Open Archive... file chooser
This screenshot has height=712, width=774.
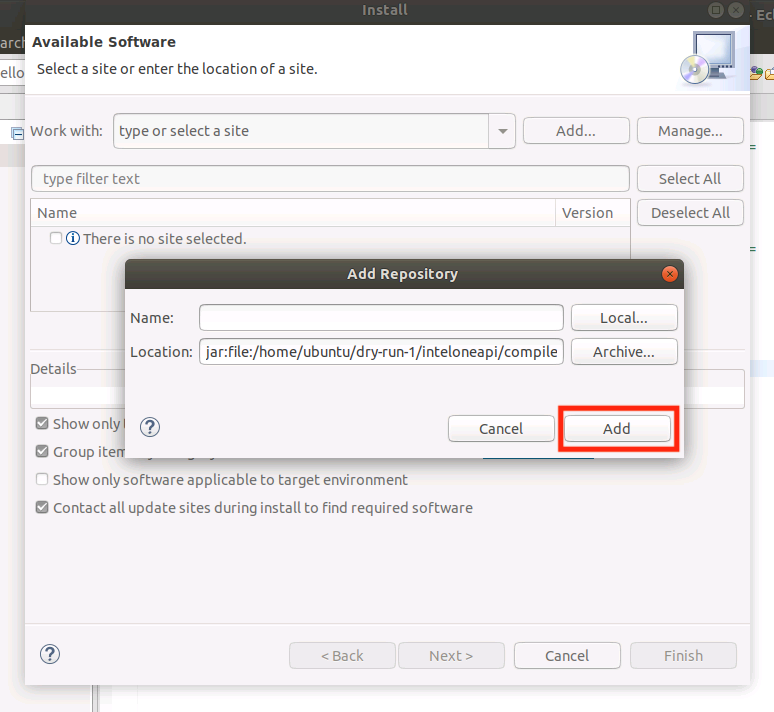click(624, 352)
